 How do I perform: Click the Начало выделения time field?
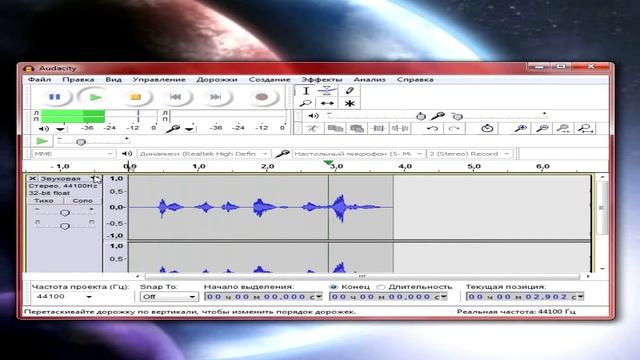pos(263,297)
